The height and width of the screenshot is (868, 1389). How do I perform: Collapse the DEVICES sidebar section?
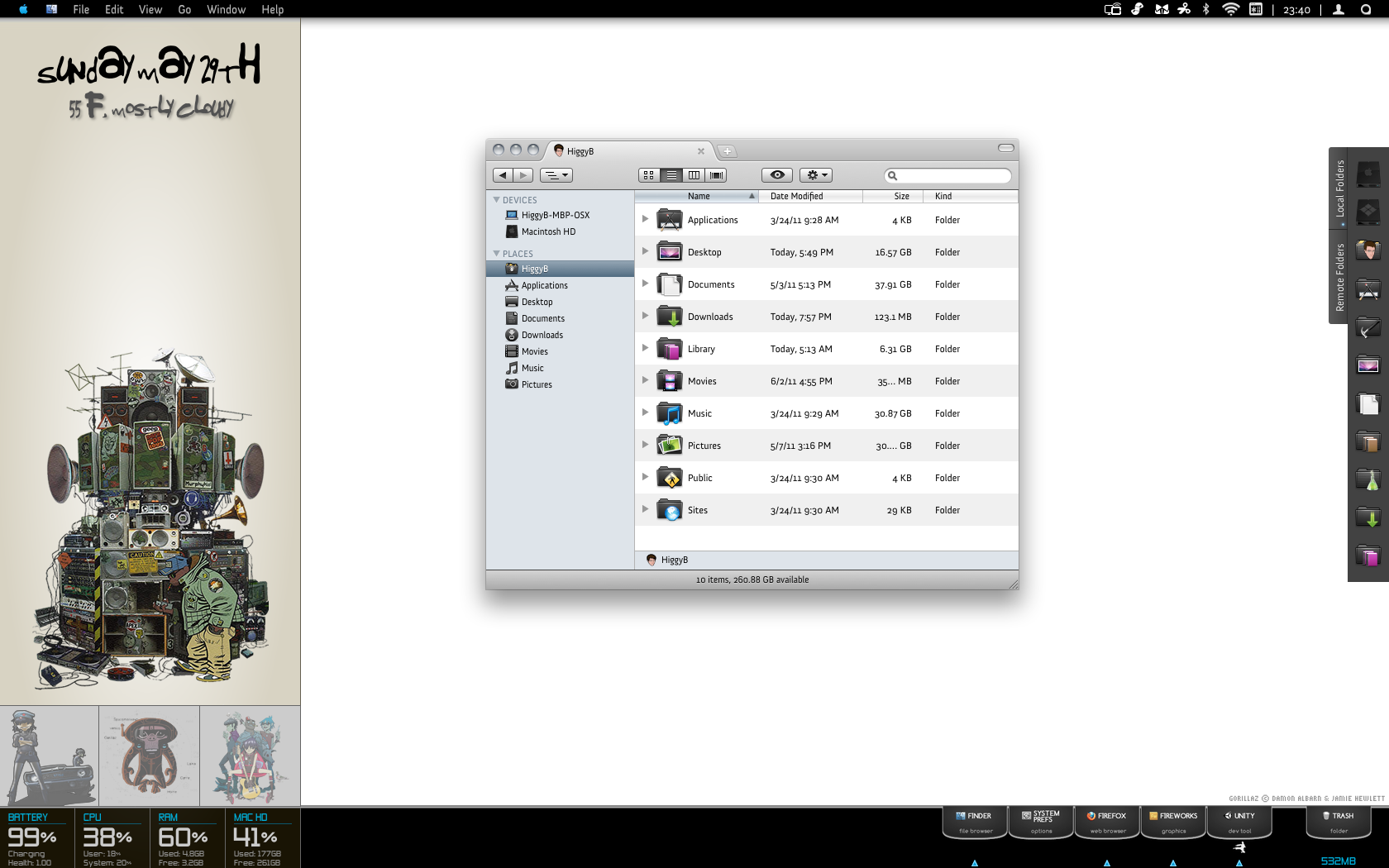coord(496,200)
